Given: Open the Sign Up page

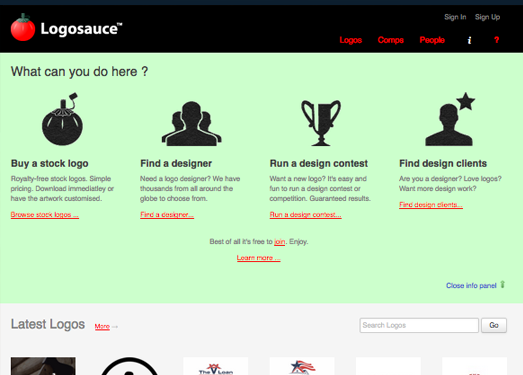Looking at the screenshot, I should 487,17.
